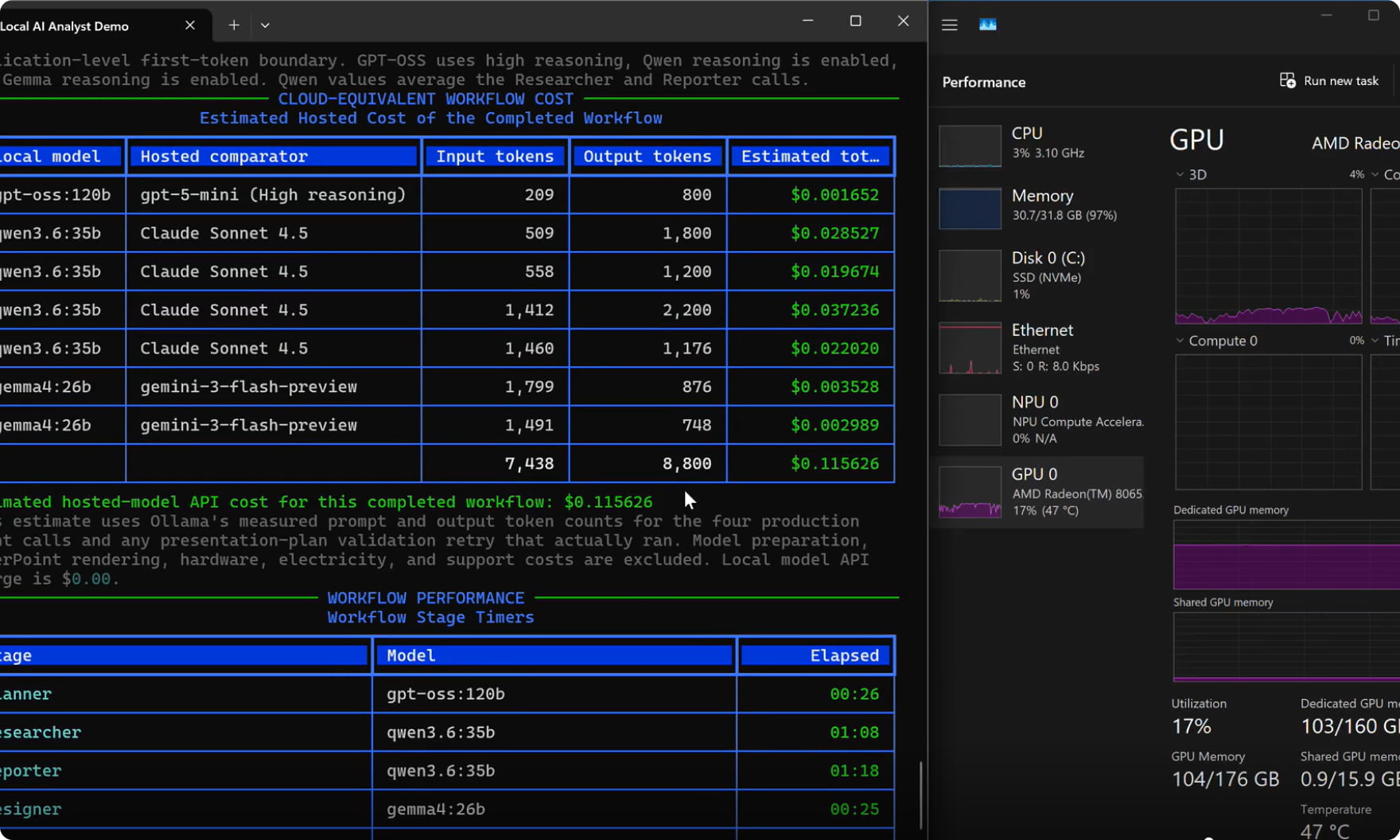Image resolution: width=1400 pixels, height=840 pixels.
Task: Click the 01:18 elapsed time
Action: pyautogui.click(x=854, y=771)
